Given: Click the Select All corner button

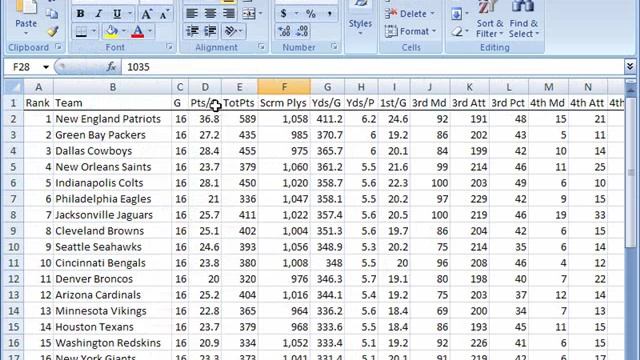Looking at the screenshot, I should pyautogui.click(x=13, y=87).
